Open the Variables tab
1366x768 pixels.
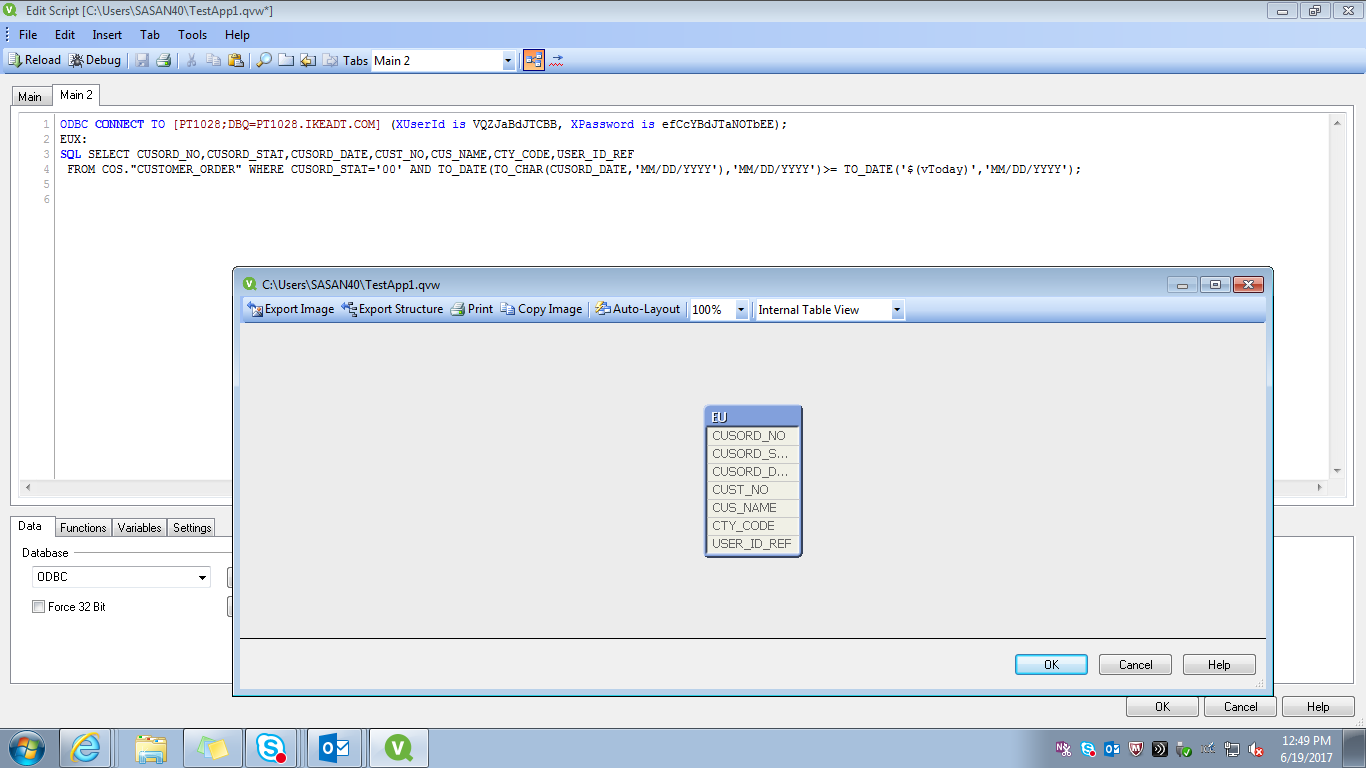coord(140,528)
